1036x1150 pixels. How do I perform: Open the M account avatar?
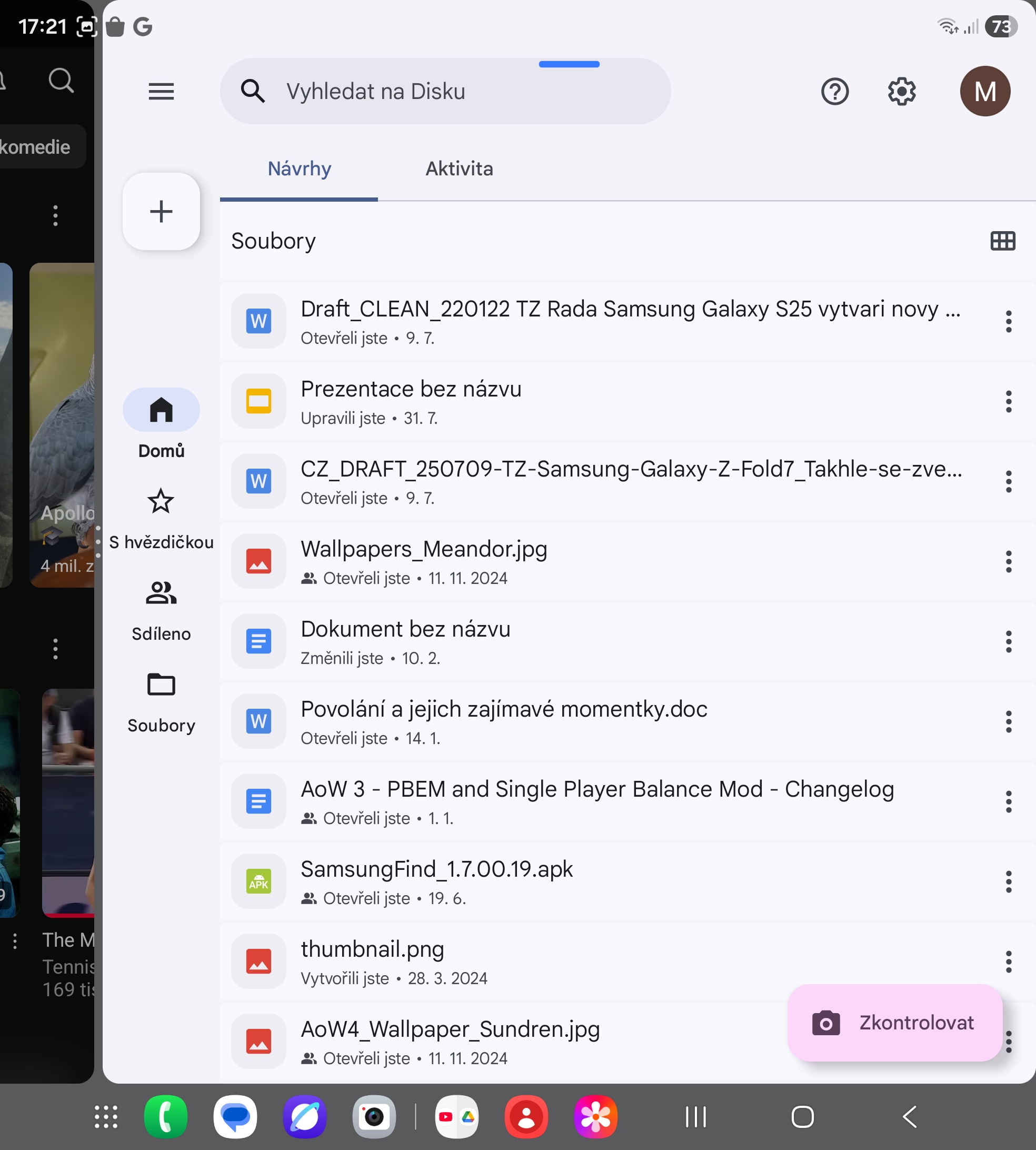tap(985, 91)
